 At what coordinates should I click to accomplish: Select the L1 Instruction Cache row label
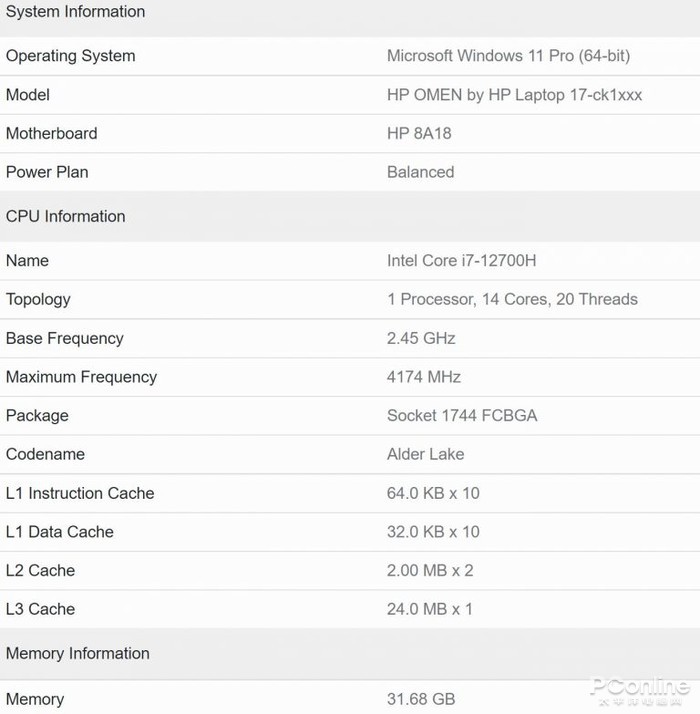click(80, 493)
